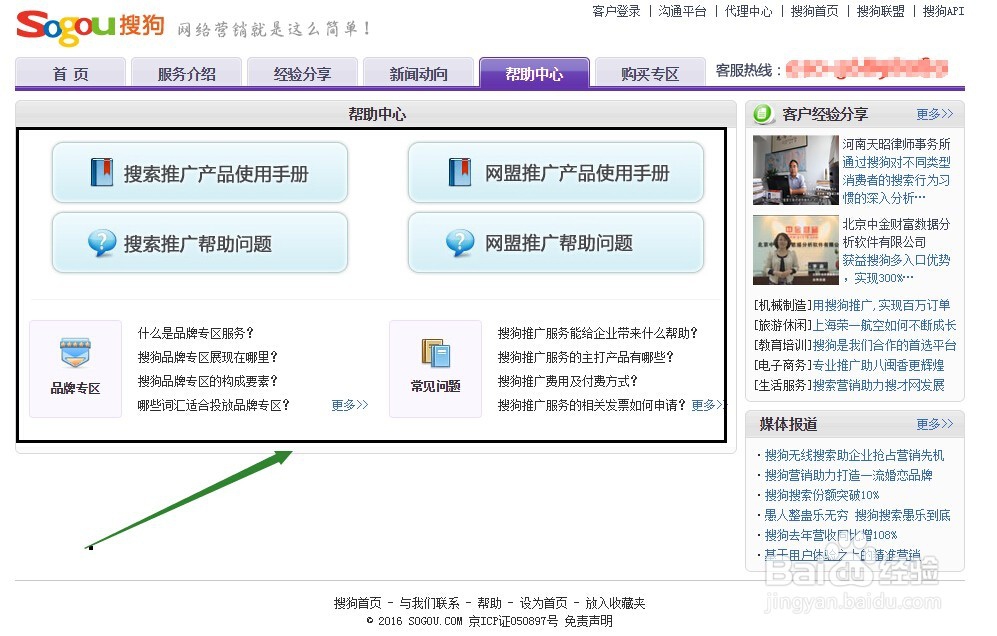997x636 pixels.
Task: Click 搜狗首页 in the top bar
Action: 815,11
